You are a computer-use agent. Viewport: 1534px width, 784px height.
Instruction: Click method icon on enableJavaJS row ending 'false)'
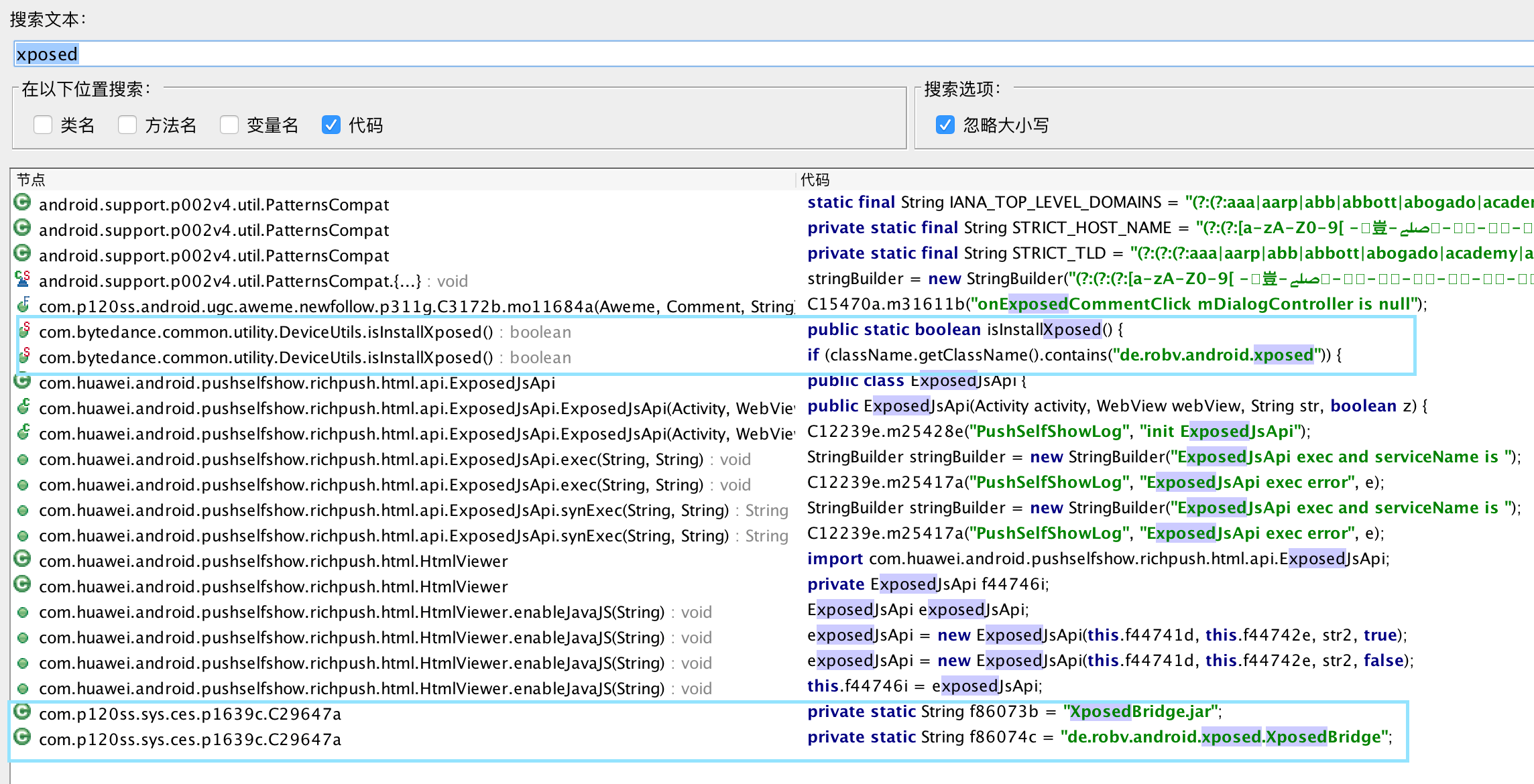point(23,663)
